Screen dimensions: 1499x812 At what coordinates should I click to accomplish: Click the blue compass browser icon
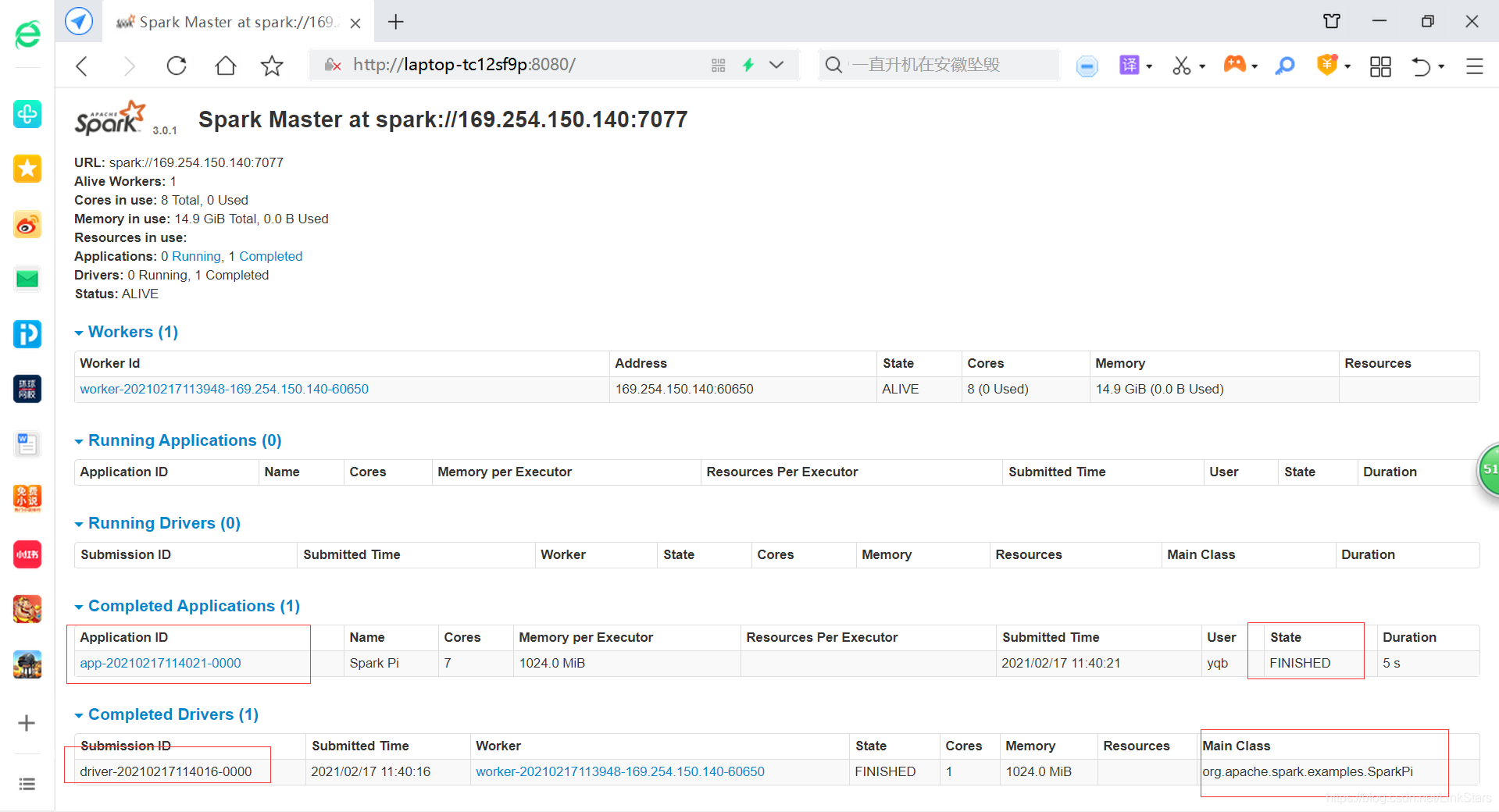[79, 21]
